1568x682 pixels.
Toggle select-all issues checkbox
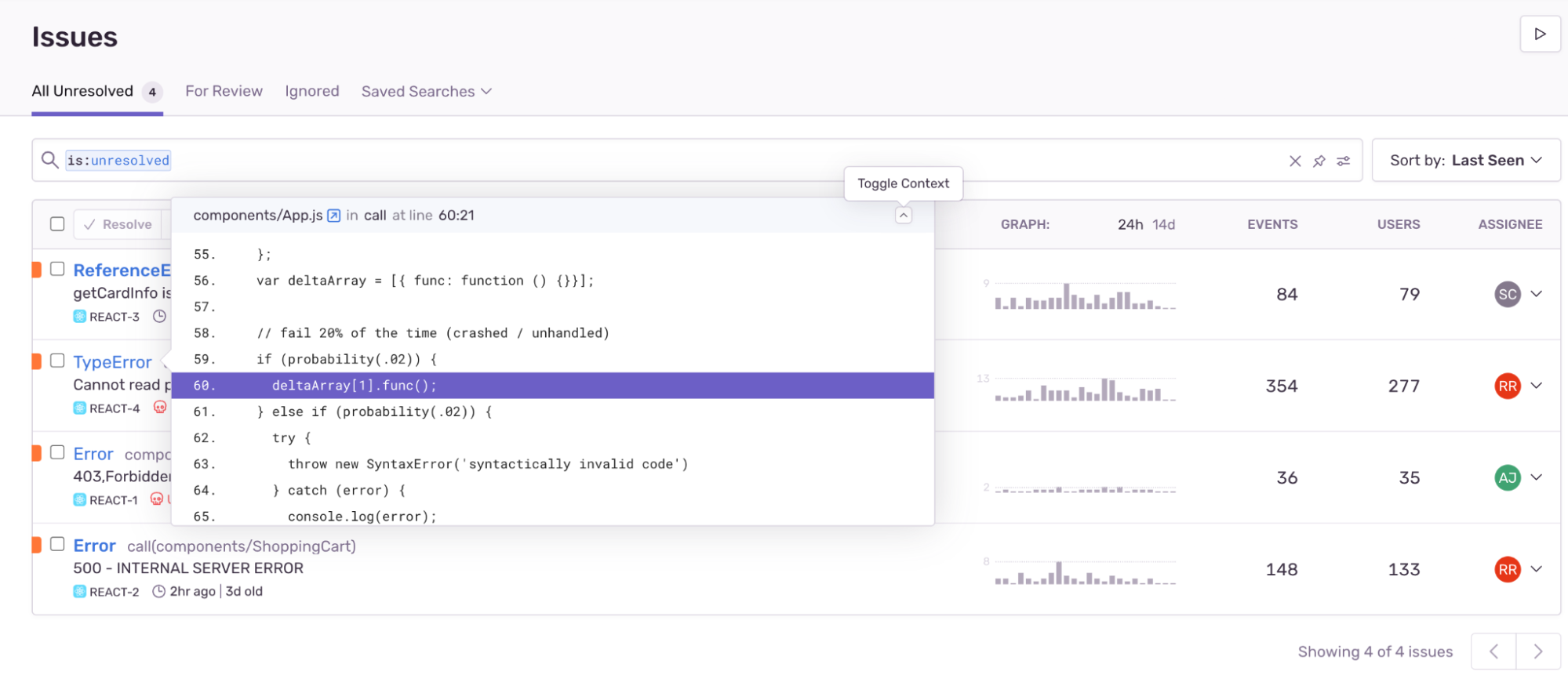pyautogui.click(x=57, y=224)
